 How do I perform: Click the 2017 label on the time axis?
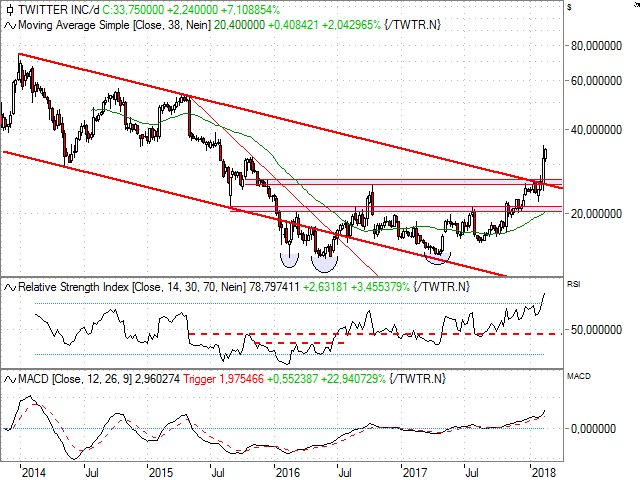415,473
